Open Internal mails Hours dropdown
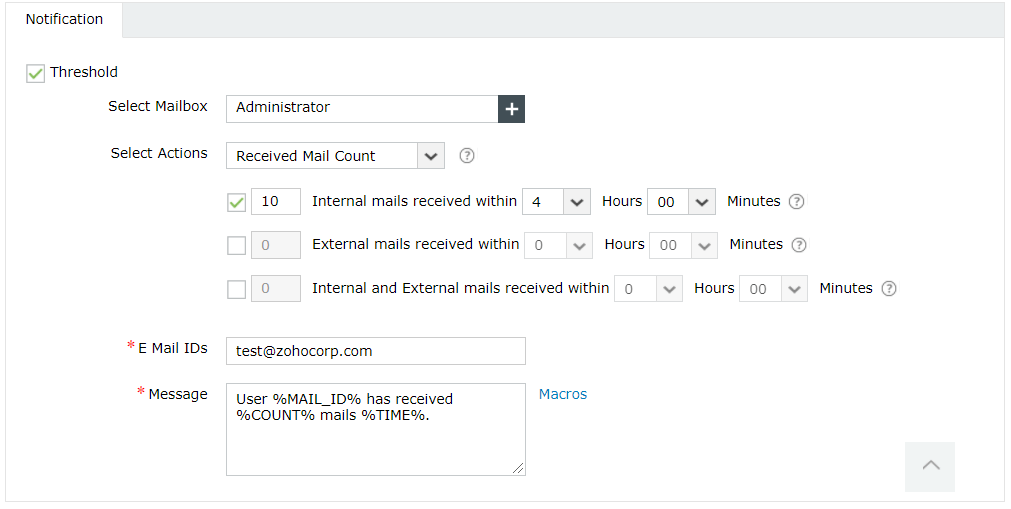 click(x=556, y=202)
